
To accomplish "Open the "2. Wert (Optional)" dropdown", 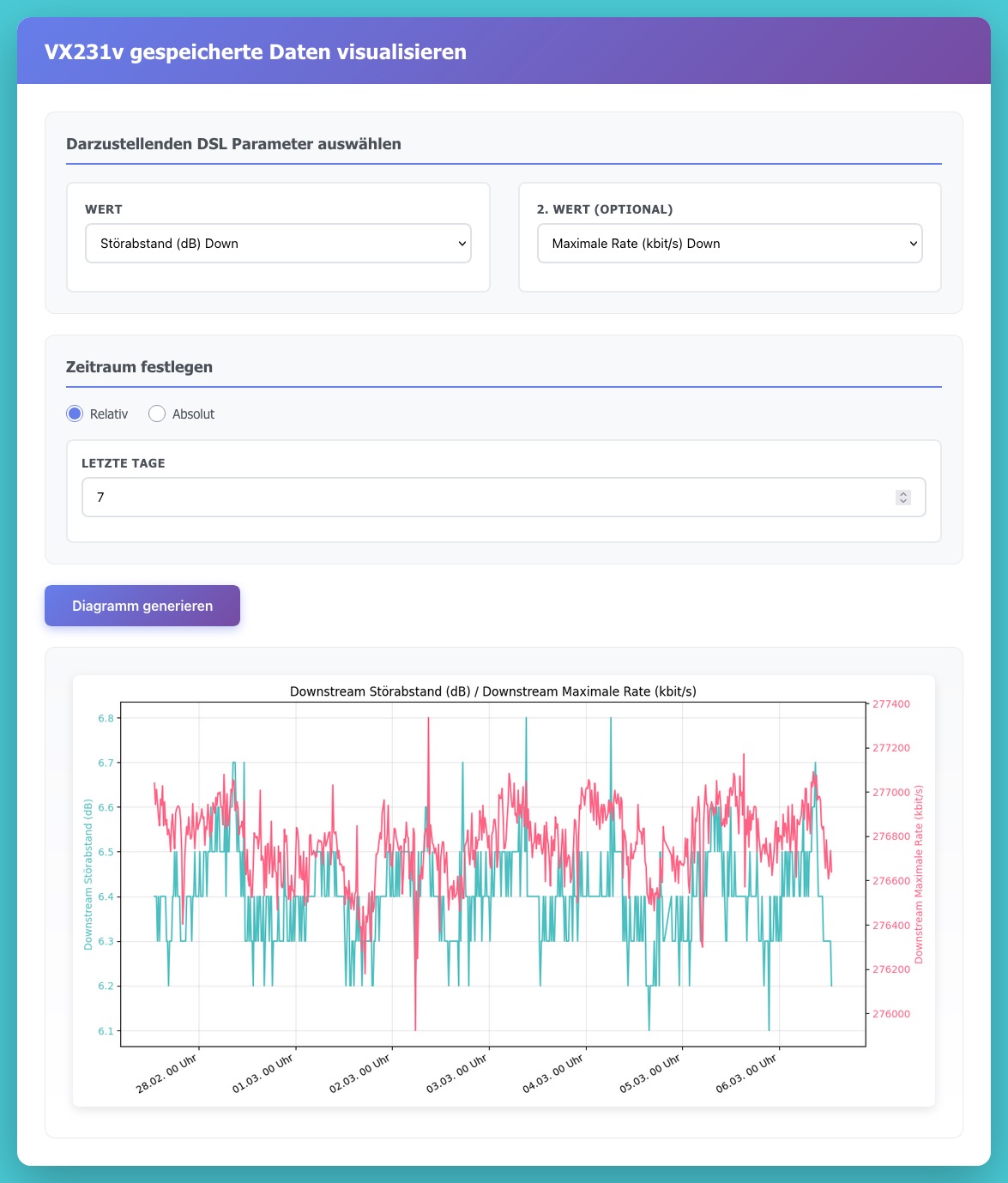I will (x=729, y=244).
